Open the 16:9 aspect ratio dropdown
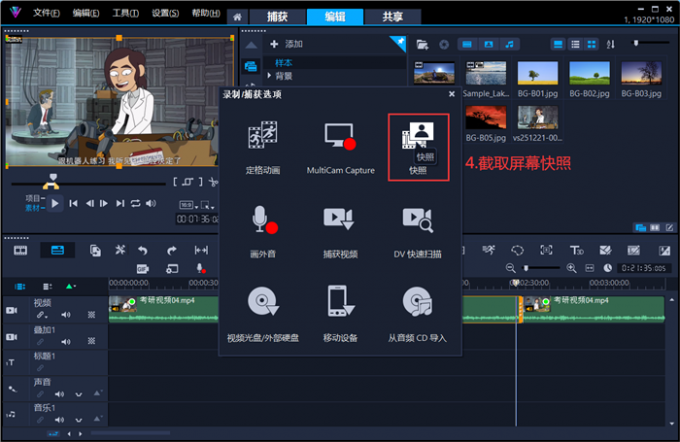Viewport: 680px width, 442px height. [x=189, y=205]
